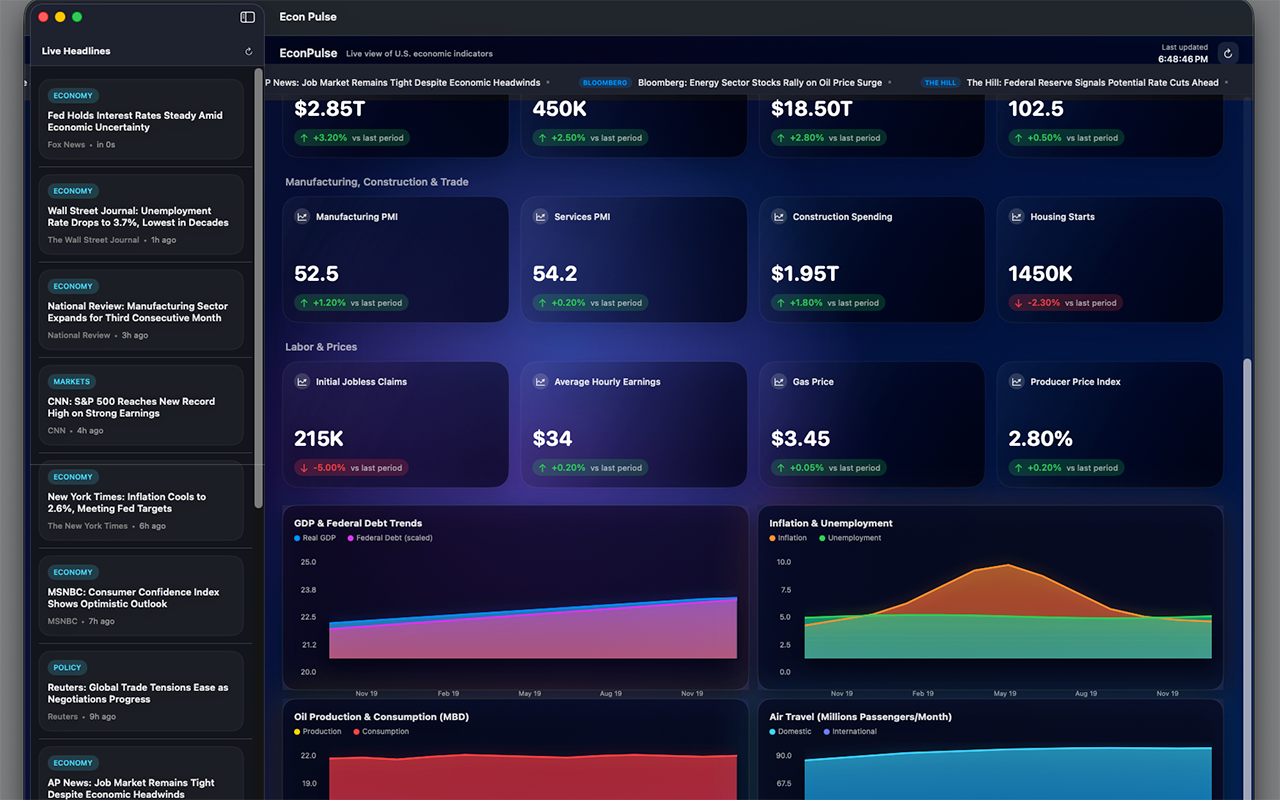
Task: Refresh the Live Headlines list
Action: pyautogui.click(x=249, y=51)
